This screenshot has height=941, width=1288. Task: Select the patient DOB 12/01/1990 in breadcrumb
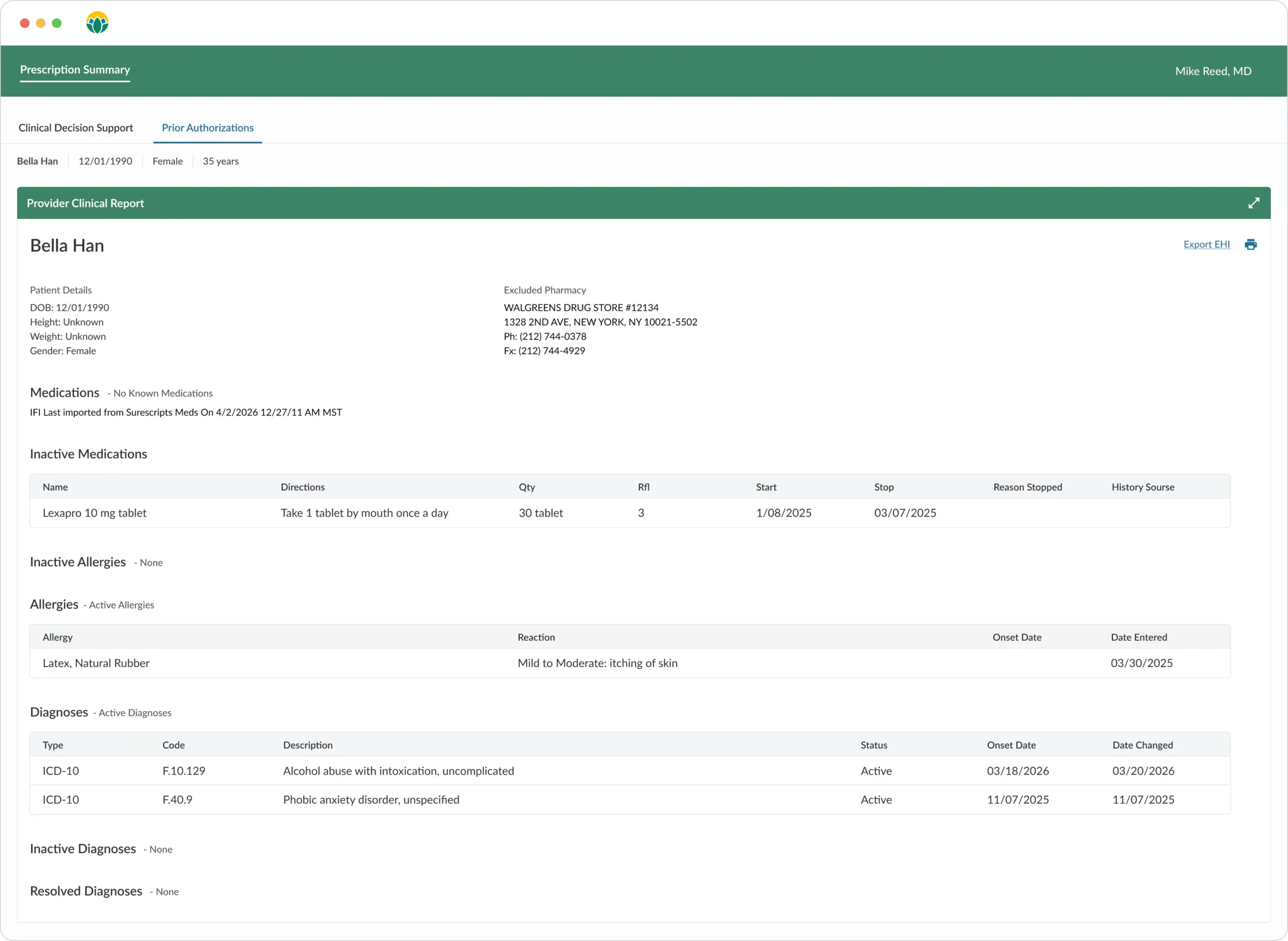(x=105, y=161)
